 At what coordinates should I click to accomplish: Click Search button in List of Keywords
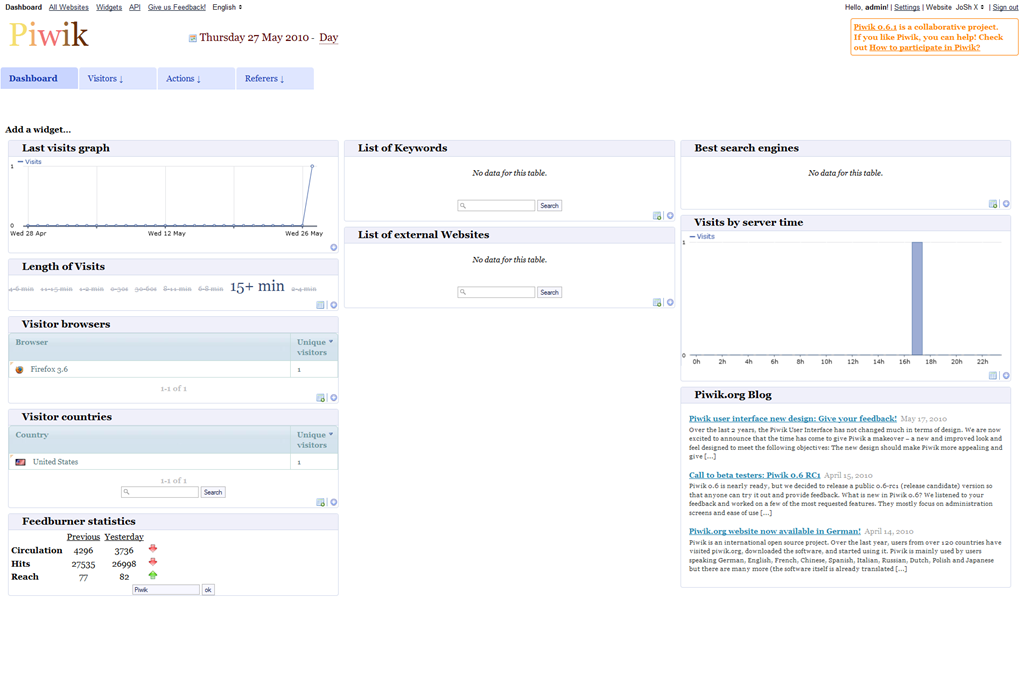(x=549, y=206)
